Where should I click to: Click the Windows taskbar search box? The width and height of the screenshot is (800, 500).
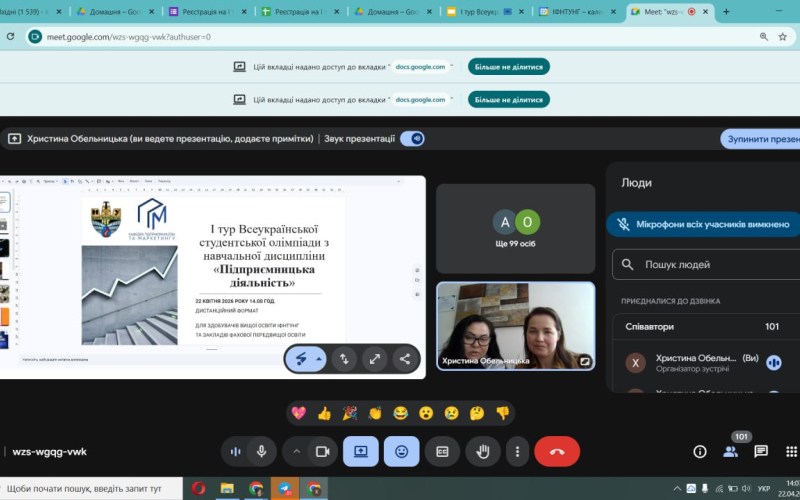[x=91, y=489]
